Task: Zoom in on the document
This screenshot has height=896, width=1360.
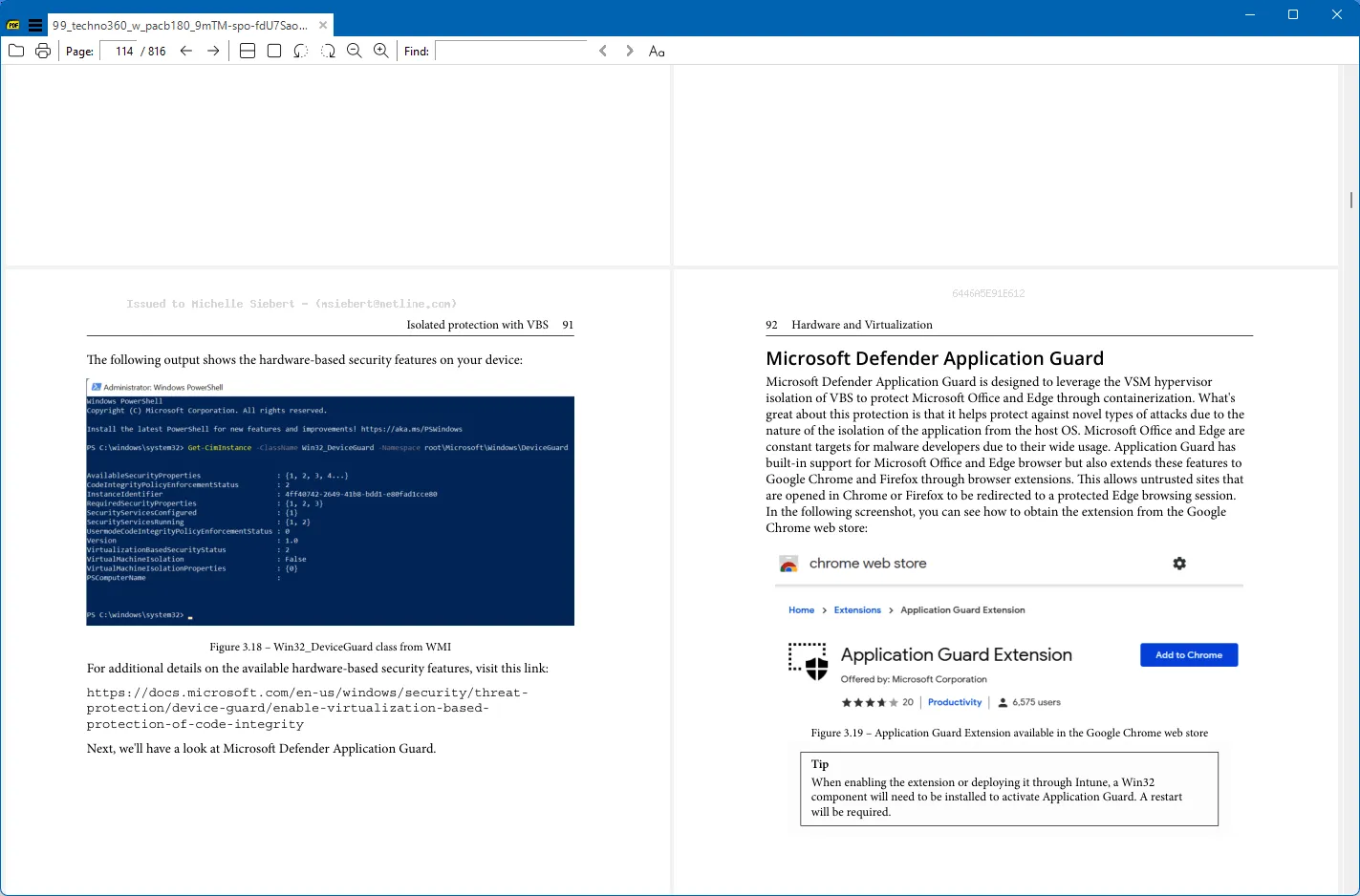Action: tap(381, 51)
